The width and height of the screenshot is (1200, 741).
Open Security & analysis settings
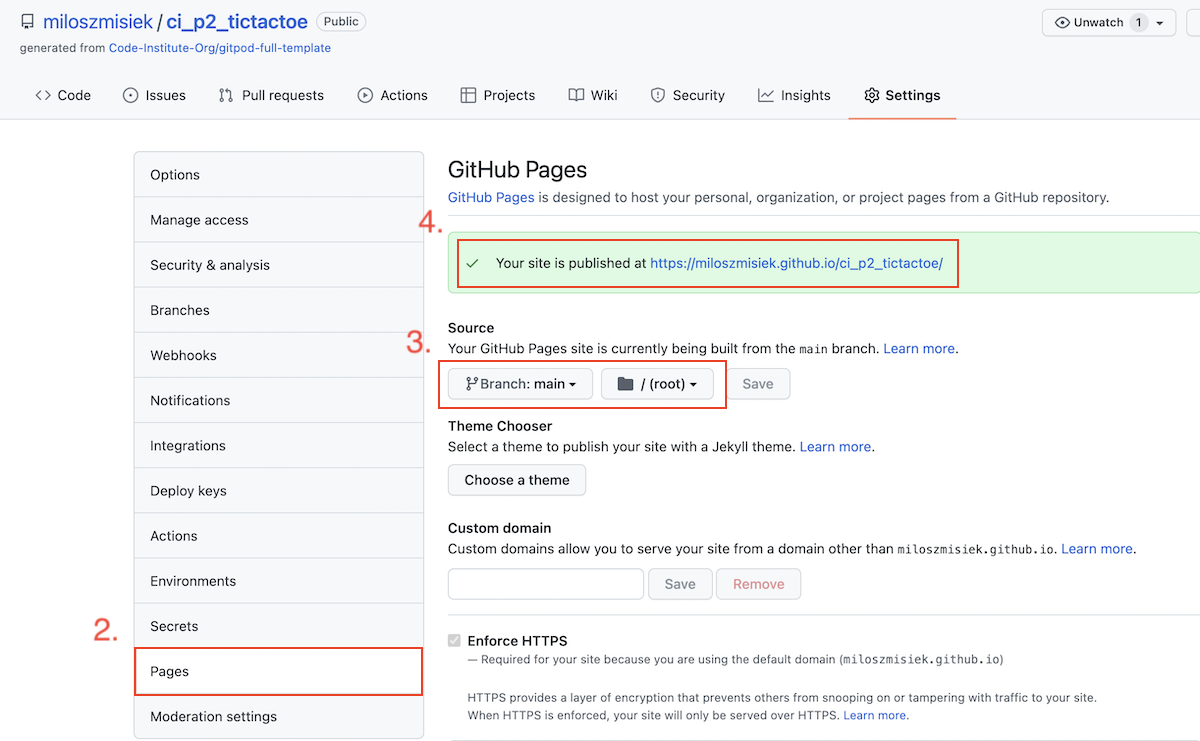click(279, 265)
